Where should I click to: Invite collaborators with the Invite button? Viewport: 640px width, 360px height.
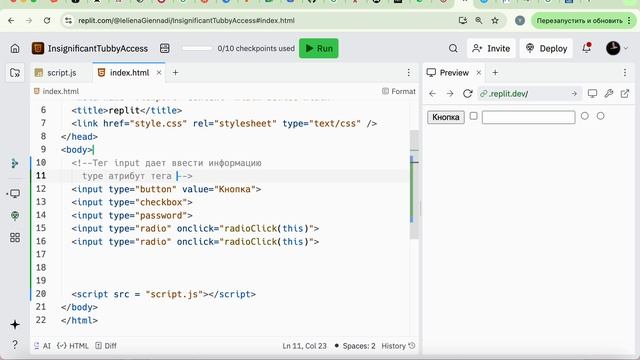click(491, 49)
